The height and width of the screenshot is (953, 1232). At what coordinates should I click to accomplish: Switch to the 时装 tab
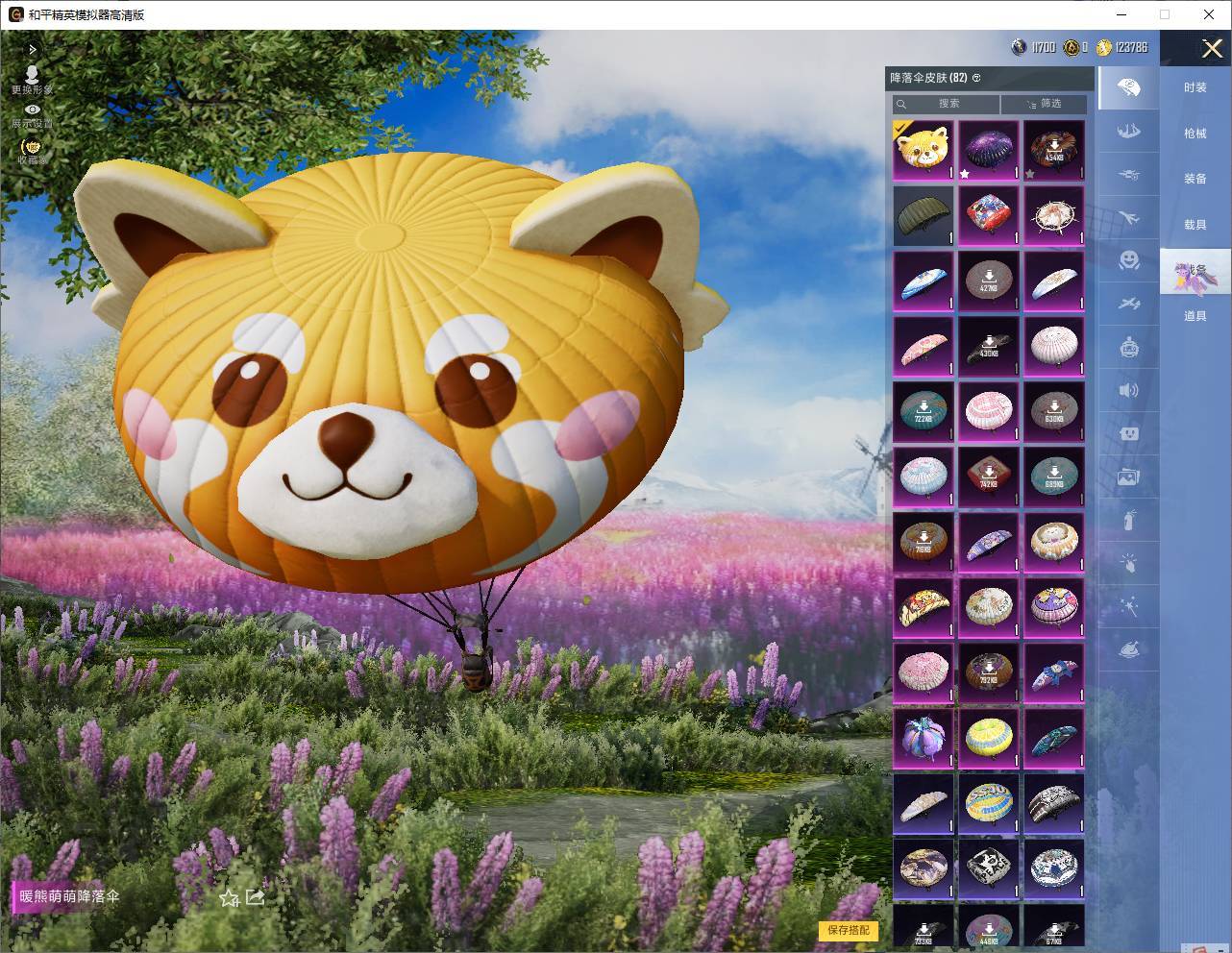click(1195, 87)
